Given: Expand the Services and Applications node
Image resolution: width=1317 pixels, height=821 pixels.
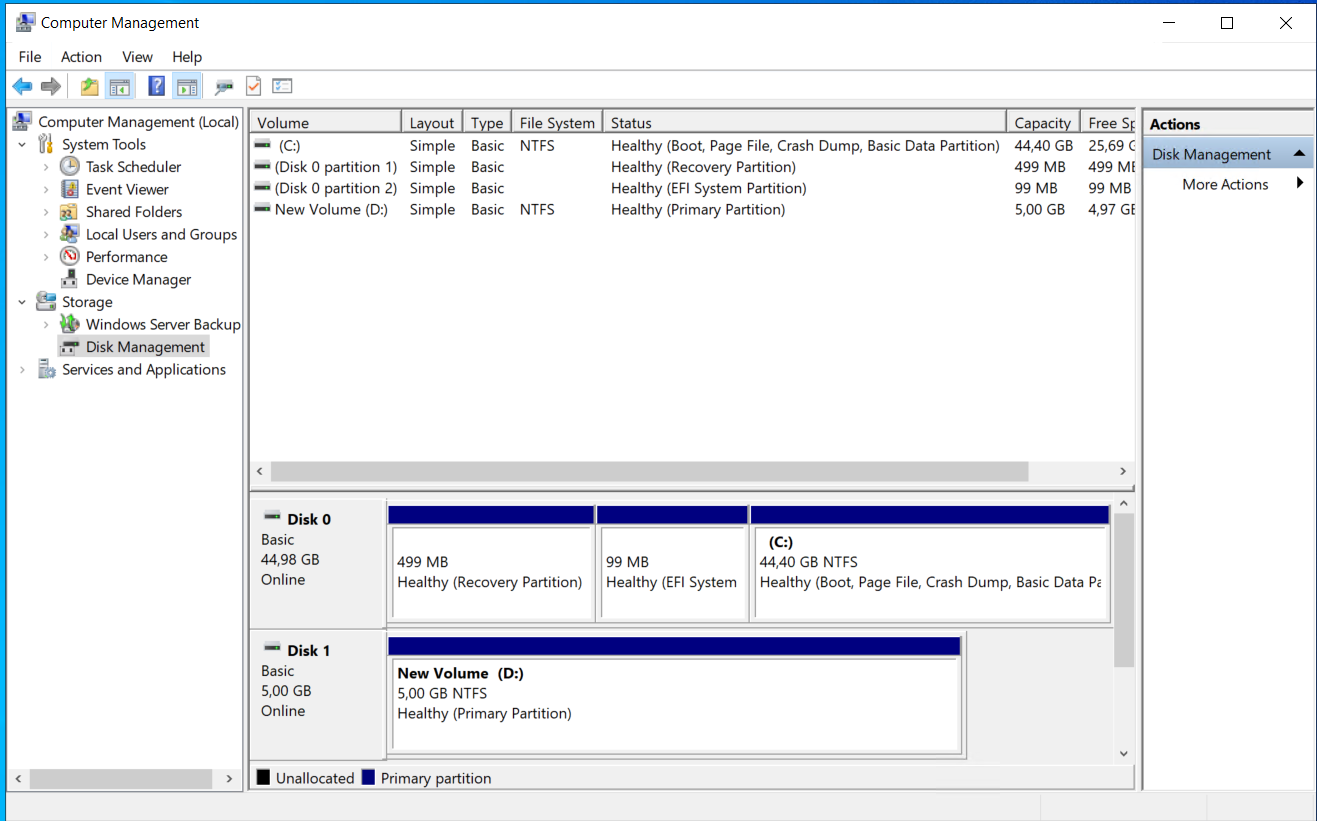Looking at the screenshot, I should pos(22,370).
